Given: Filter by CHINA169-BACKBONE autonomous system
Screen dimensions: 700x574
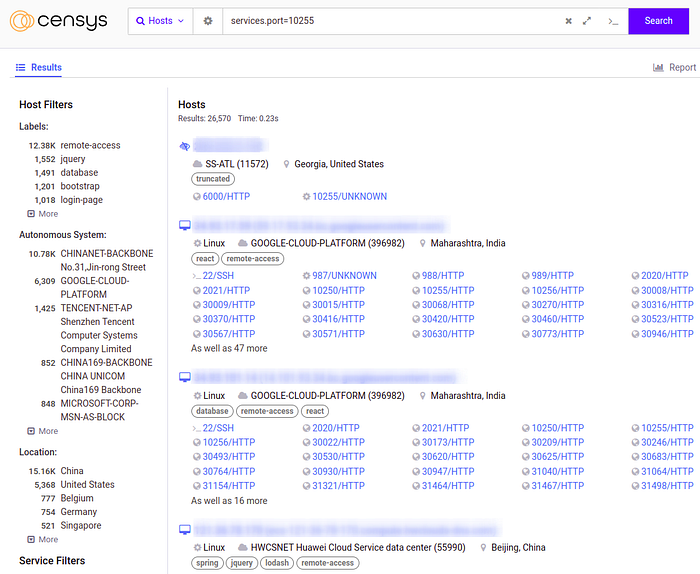Looking at the screenshot, I should [106, 376].
